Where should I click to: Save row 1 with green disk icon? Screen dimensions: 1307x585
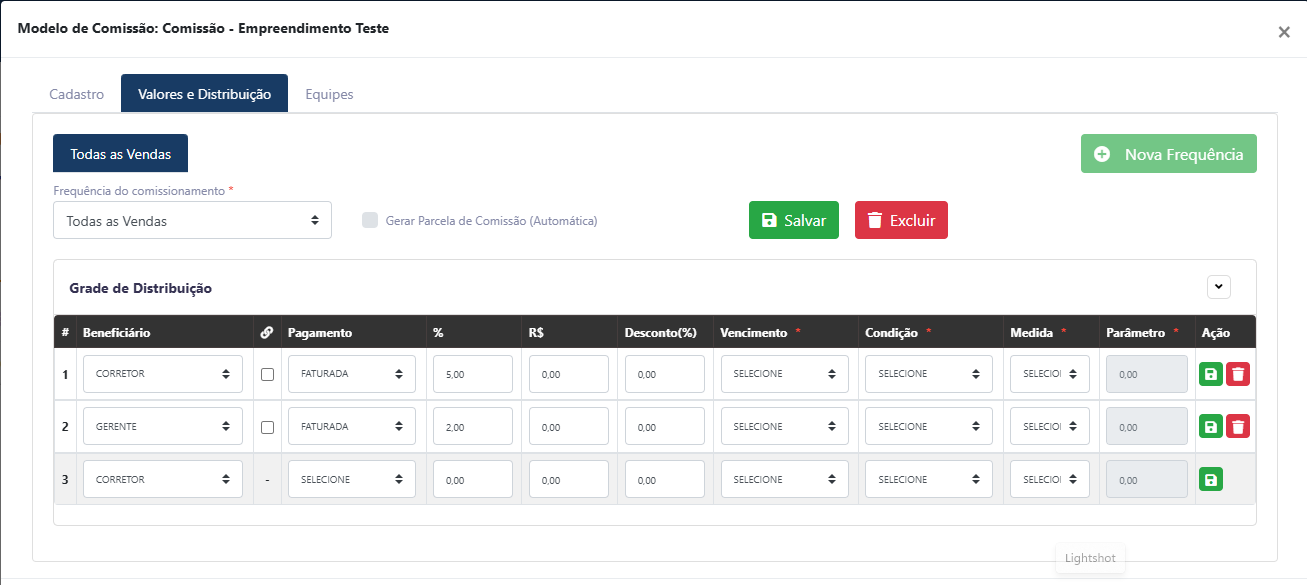tap(1211, 374)
